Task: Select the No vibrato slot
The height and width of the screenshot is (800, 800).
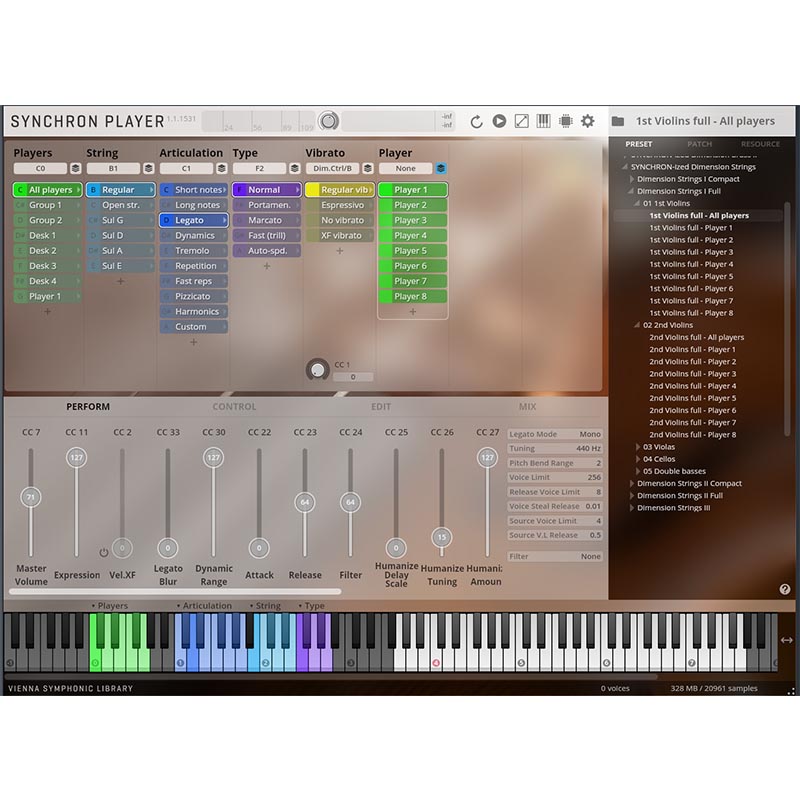Action: tap(340, 220)
